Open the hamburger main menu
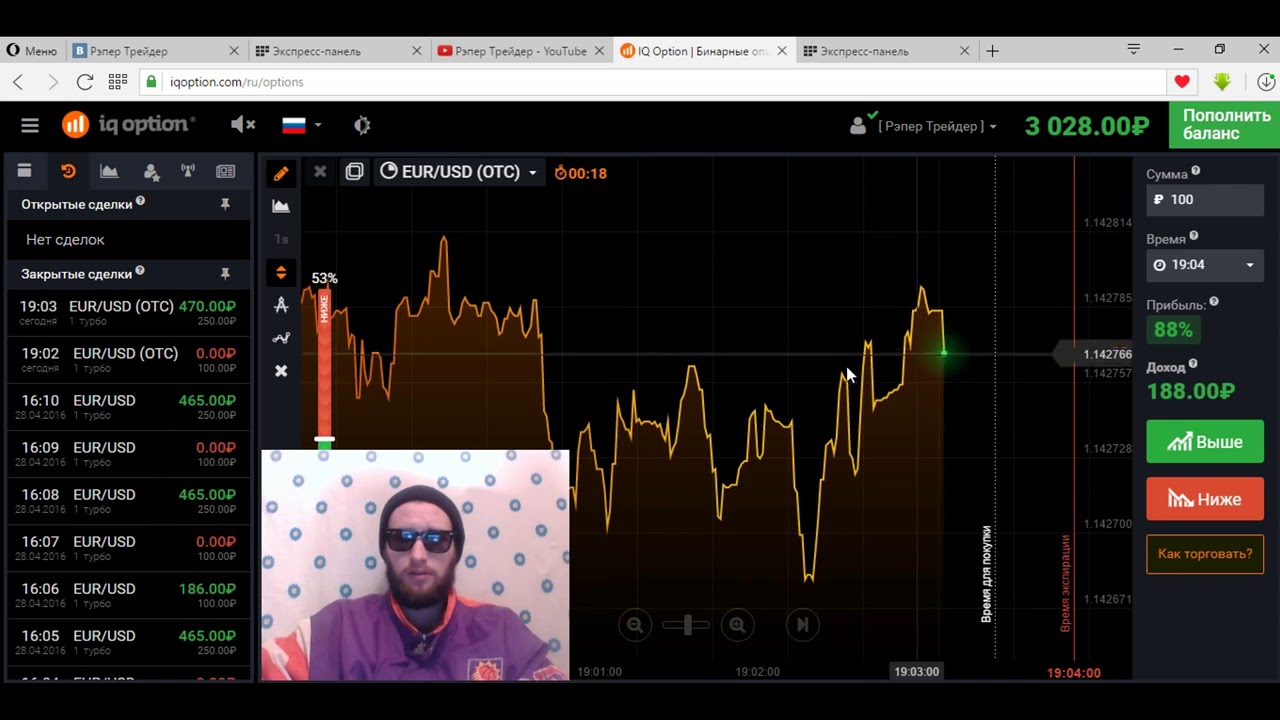Viewport: 1280px width, 720px height. coord(30,125)
